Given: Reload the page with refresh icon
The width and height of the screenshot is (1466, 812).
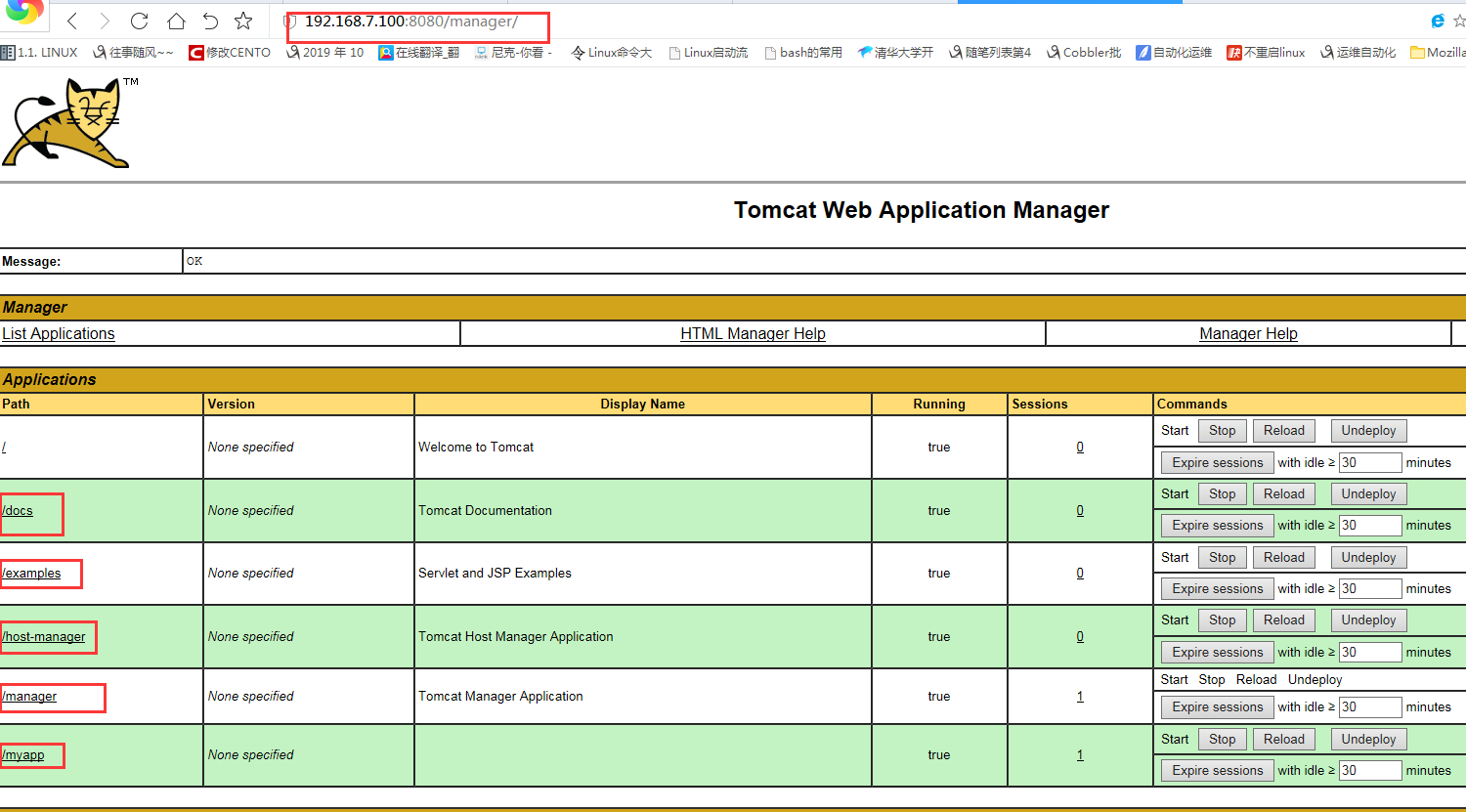Looking at the screenshot, I should (x=139, y=21).
